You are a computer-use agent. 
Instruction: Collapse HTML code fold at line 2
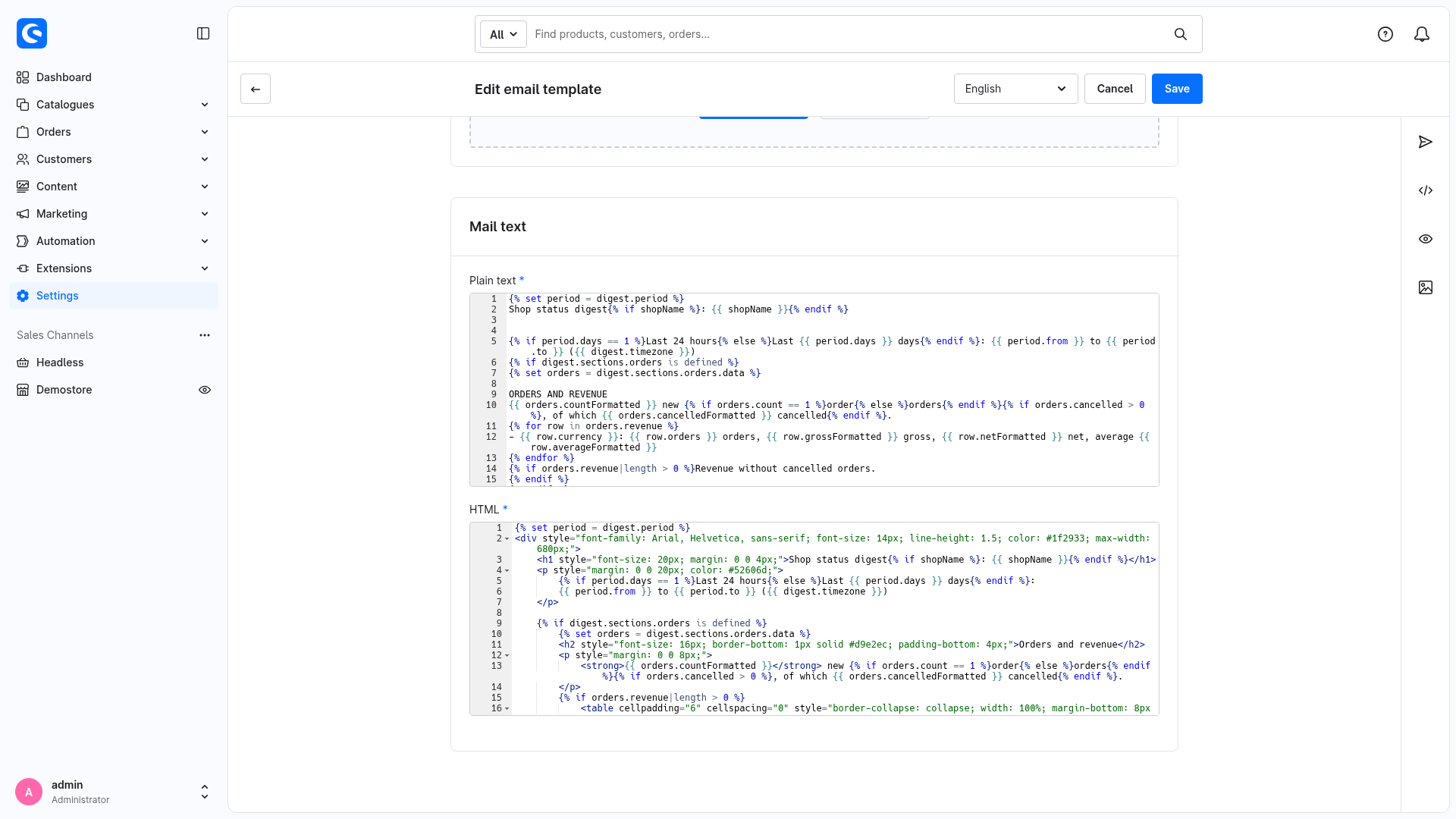(507, 538)
